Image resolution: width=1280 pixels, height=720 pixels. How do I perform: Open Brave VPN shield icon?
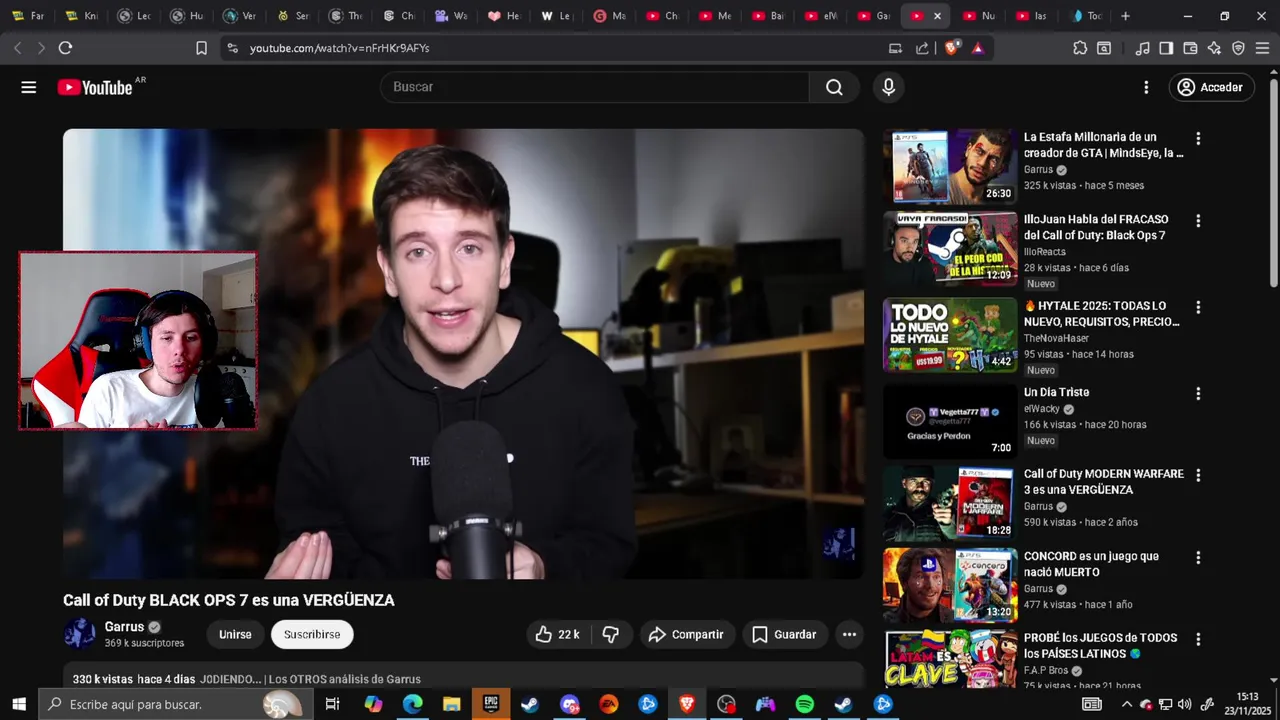(x=1238, y=47)
